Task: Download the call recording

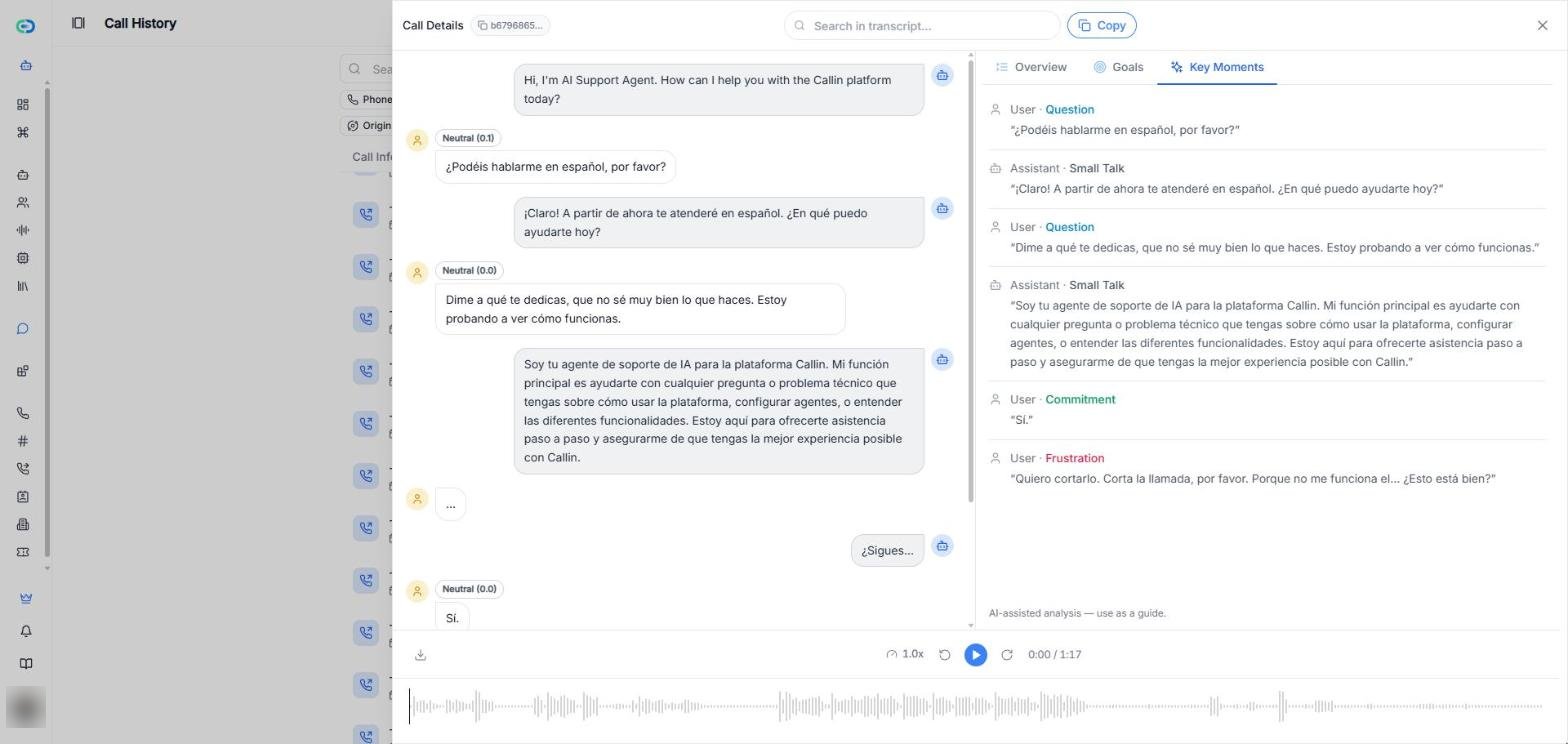Action: click(x=420, y=655)
